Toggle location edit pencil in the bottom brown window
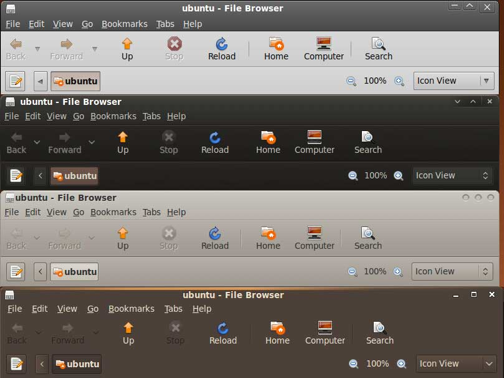 [17, 364]
